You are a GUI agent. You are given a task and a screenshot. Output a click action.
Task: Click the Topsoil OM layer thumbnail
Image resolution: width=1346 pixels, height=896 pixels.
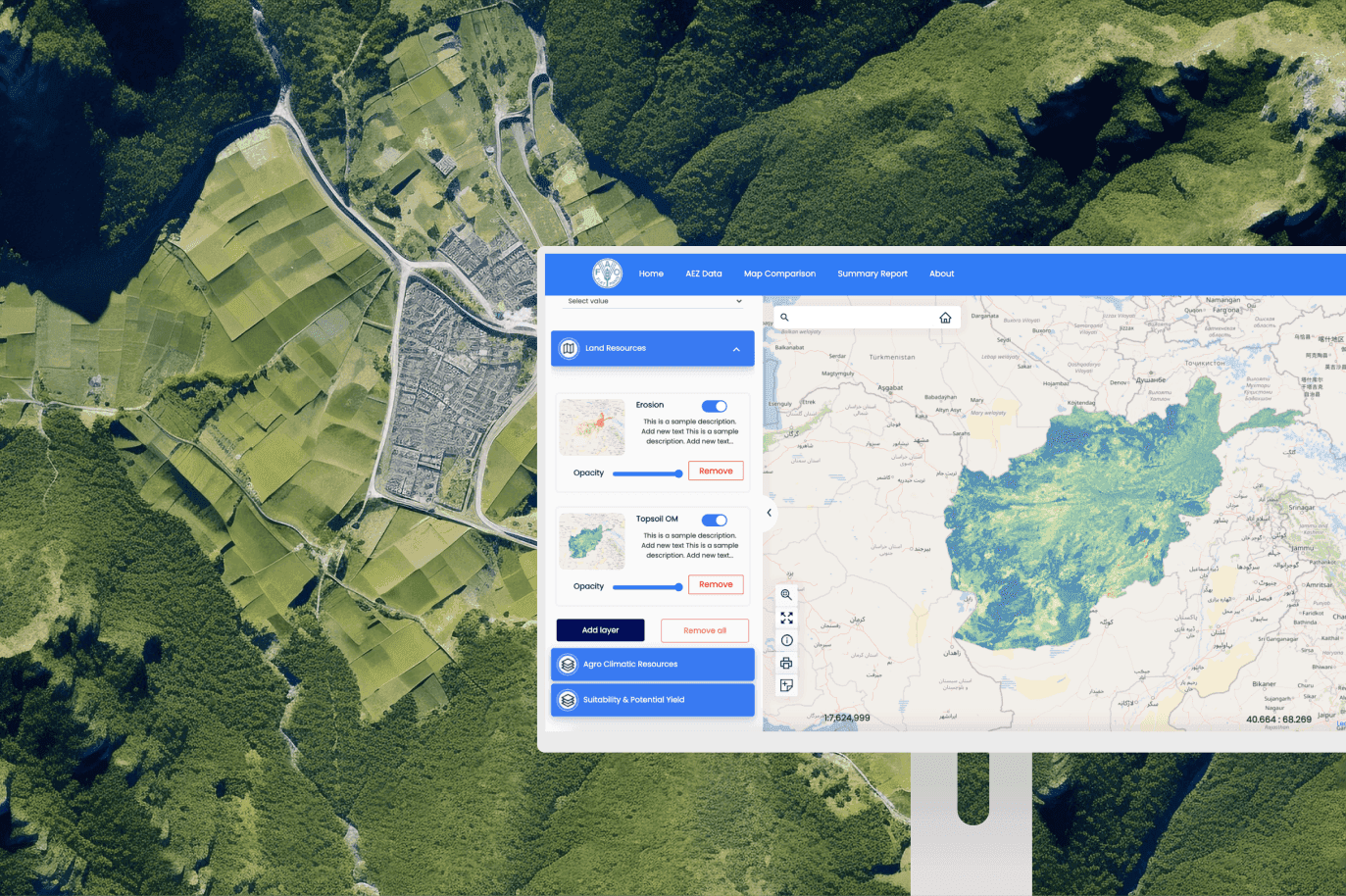coord(592,541)
